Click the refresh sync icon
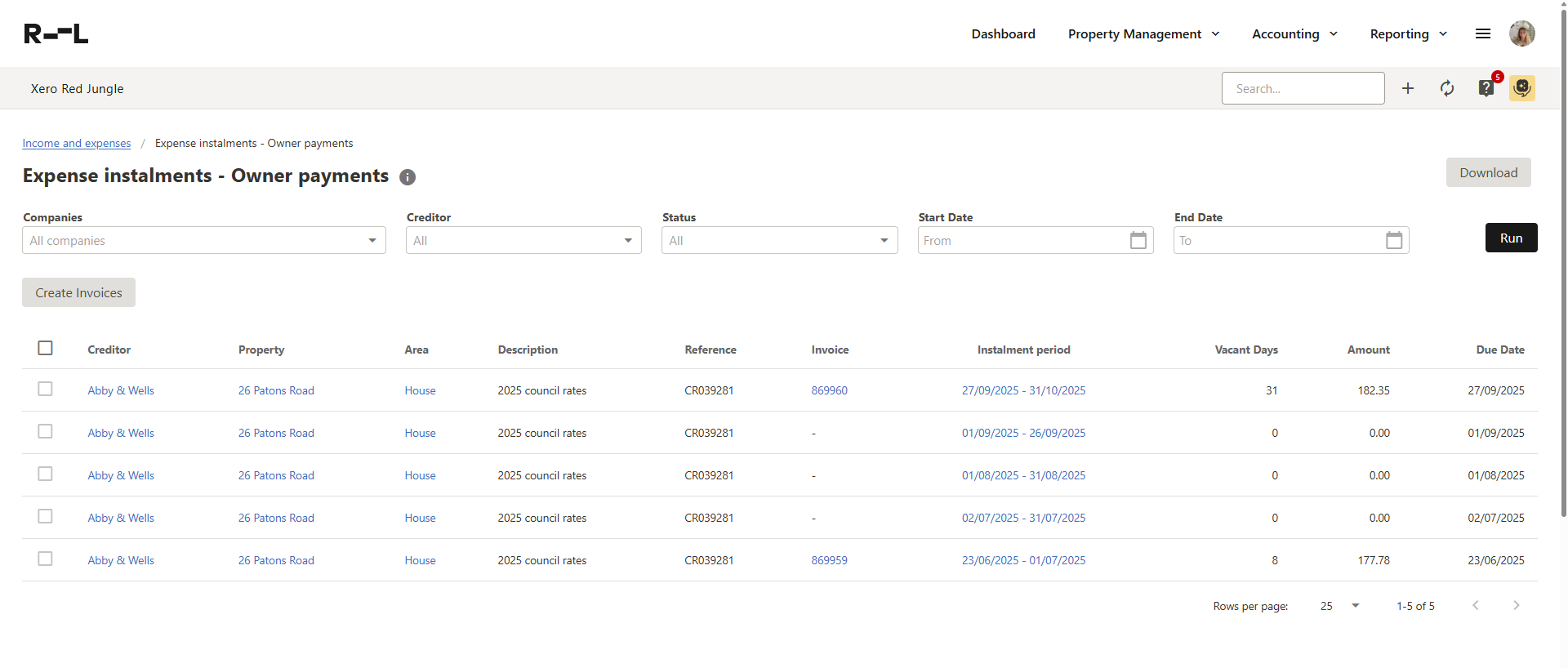The height and width of the screenshot is (668, 1568). tap(1446, 88)
